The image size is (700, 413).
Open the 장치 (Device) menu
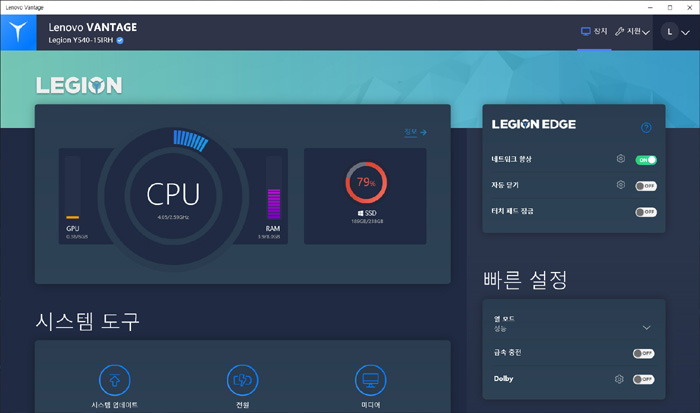pos(594,31)
